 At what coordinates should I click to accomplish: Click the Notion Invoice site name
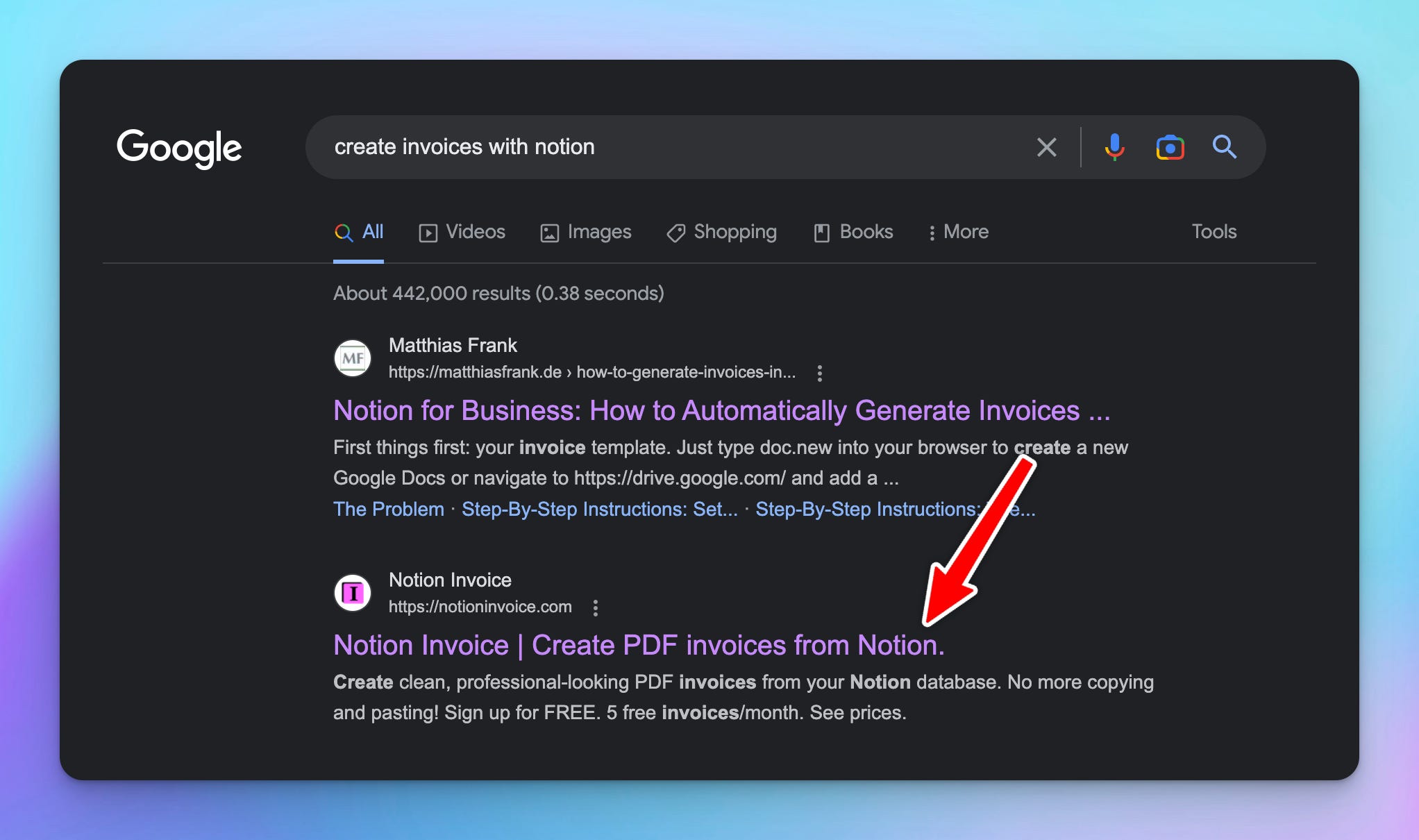coord(450,580)
